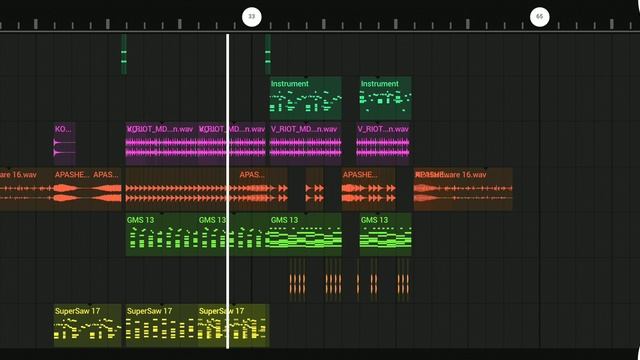Select the short pink KO... audio clip
The image size is (640, 360).
pyautogui.click(x=64, y=143)
